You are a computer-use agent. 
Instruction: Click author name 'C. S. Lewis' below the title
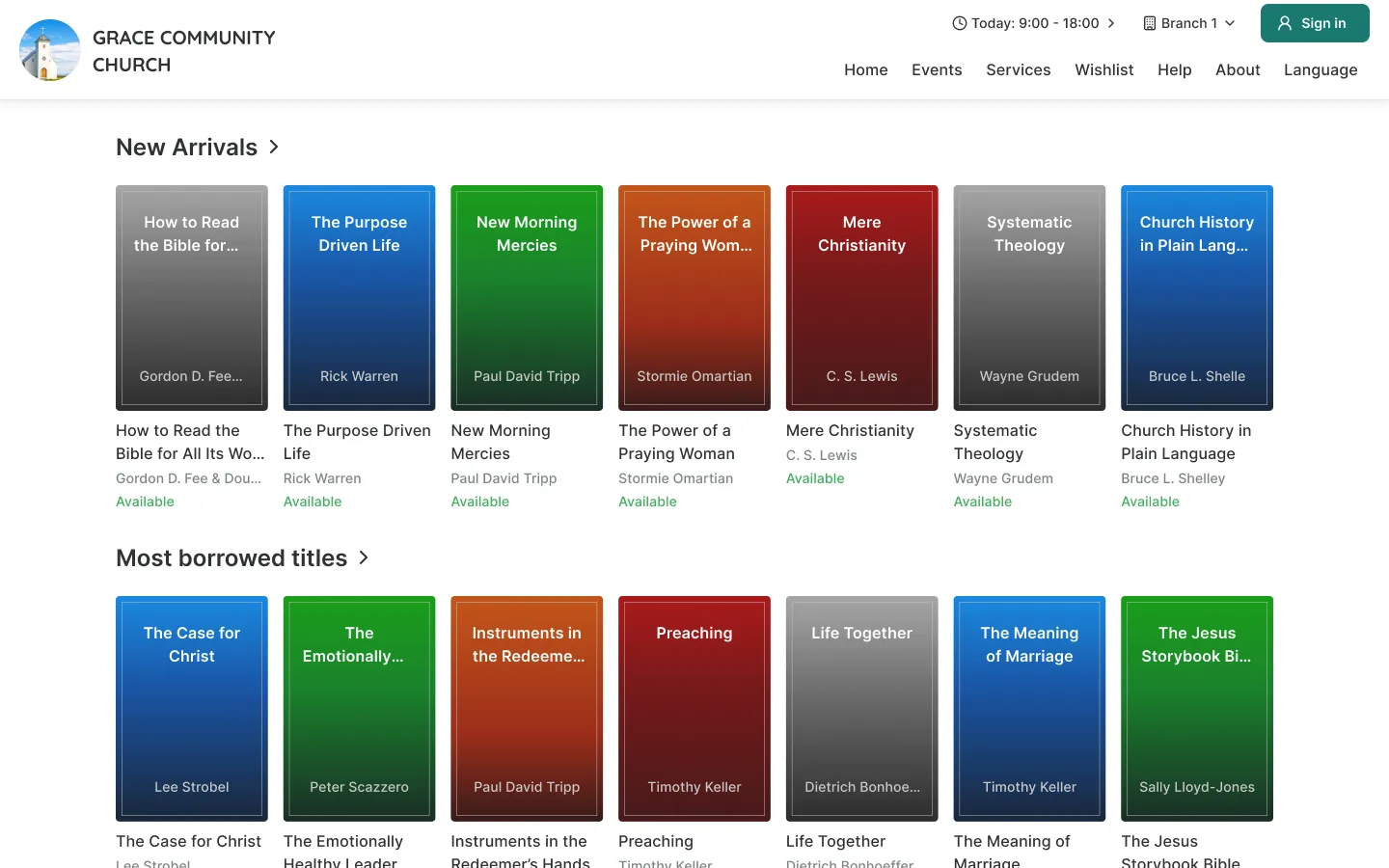click(x=822, y=455)
